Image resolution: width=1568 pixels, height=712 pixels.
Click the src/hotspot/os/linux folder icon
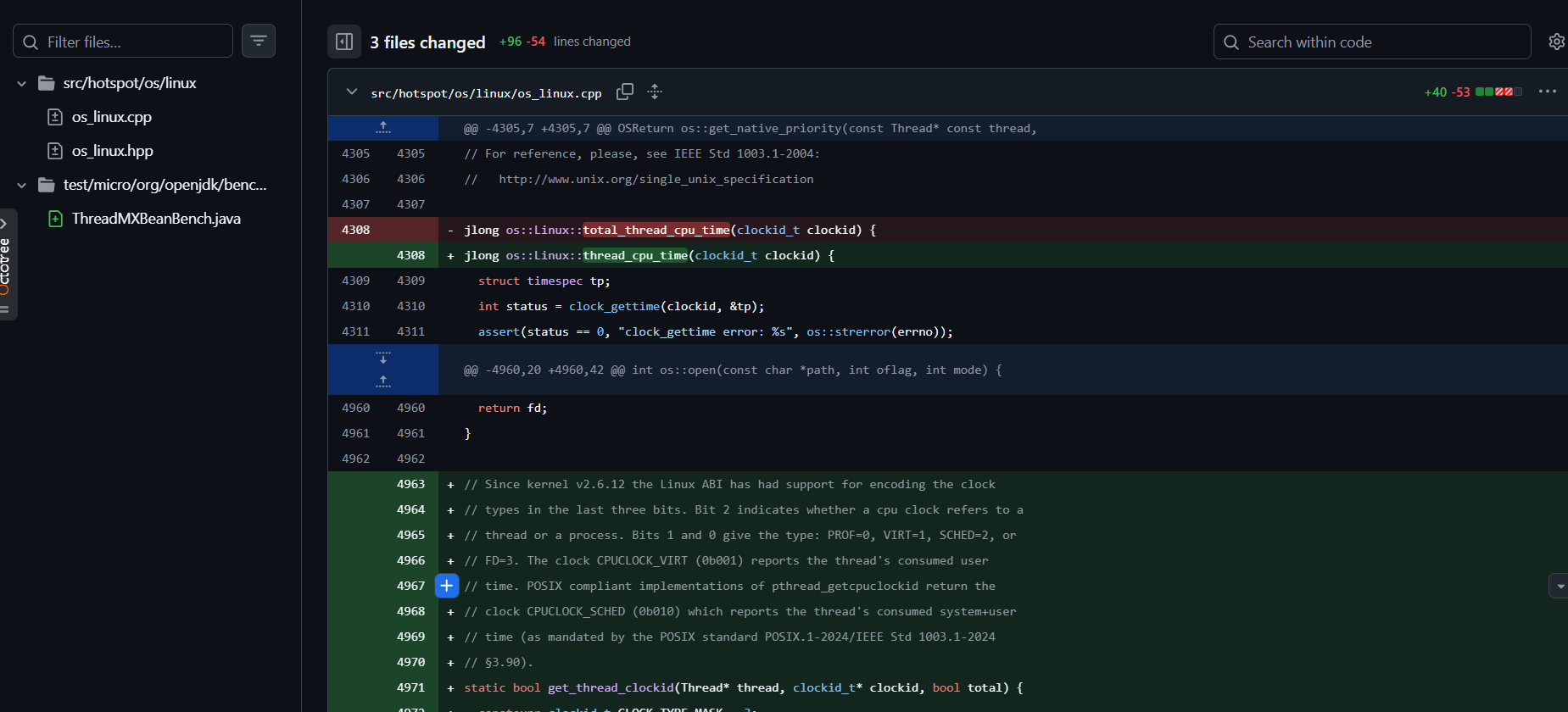[x=47, y=83]
